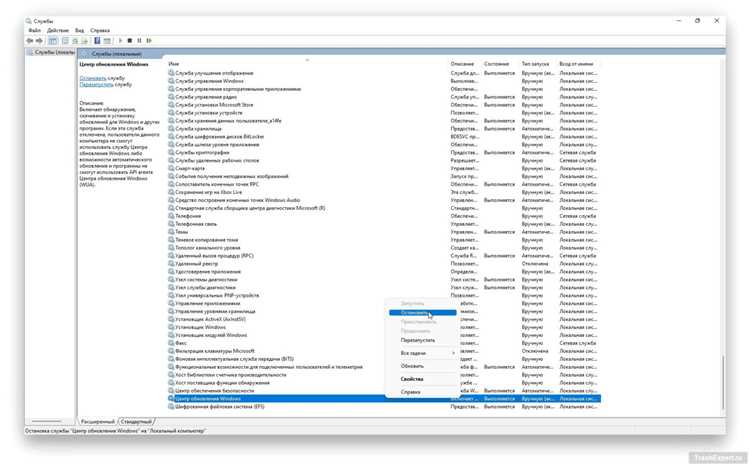Select the Удаленный вызов процедур (RPC) row
750x466 pixels.
(x=383, y=255)
